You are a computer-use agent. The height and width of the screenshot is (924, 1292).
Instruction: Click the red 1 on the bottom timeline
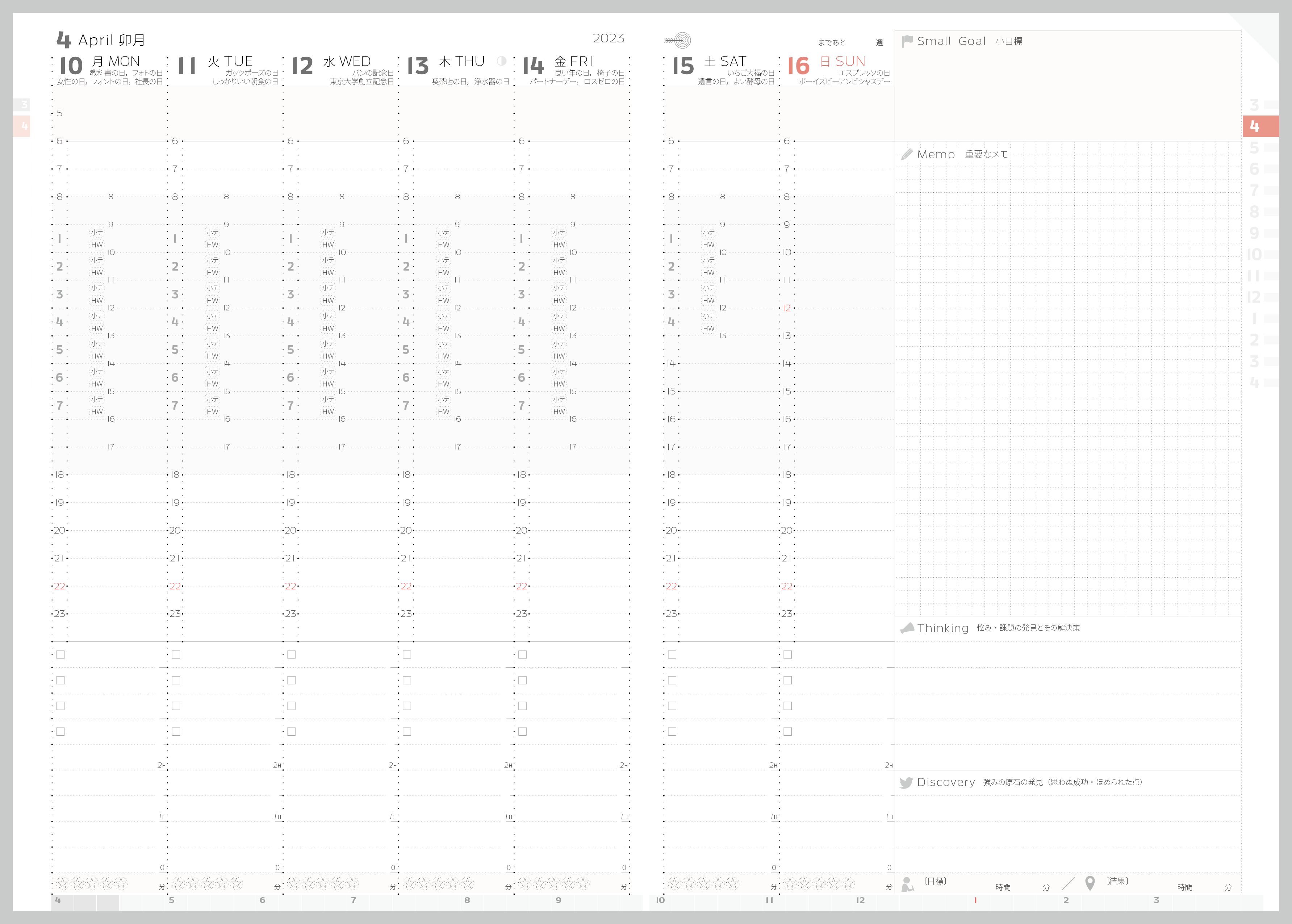coord(975,900)
